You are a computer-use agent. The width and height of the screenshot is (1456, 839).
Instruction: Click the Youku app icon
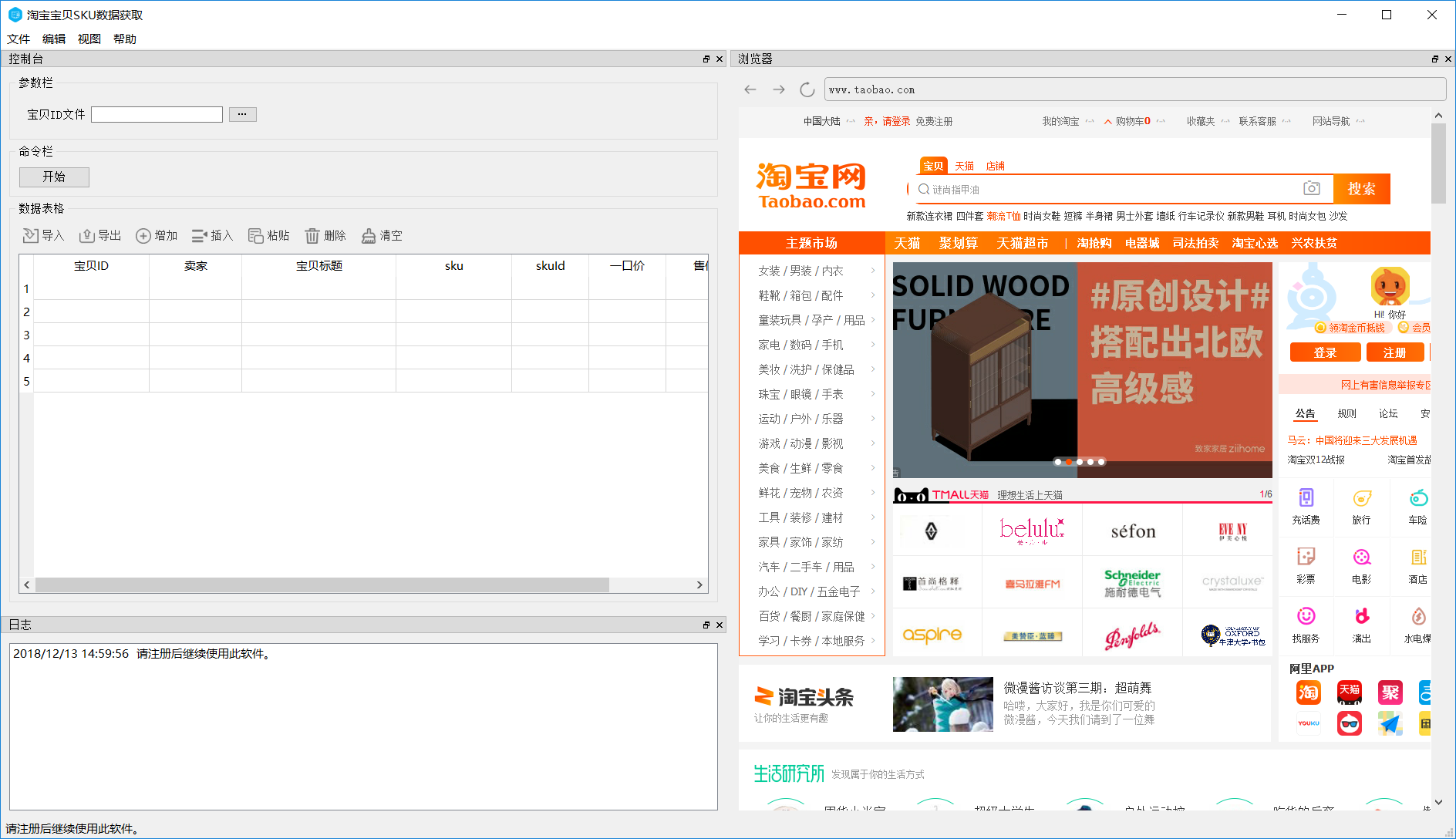(x=1309, y=723)
